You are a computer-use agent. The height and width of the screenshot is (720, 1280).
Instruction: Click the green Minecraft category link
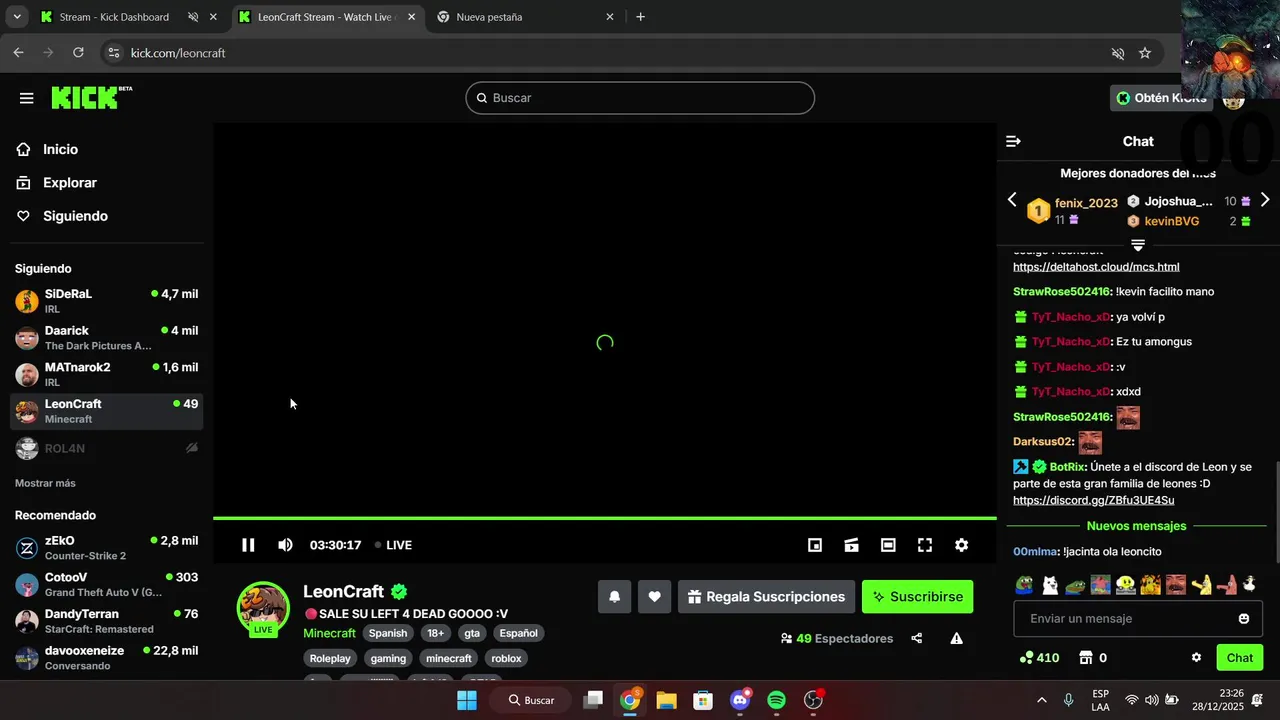[329, 633]
